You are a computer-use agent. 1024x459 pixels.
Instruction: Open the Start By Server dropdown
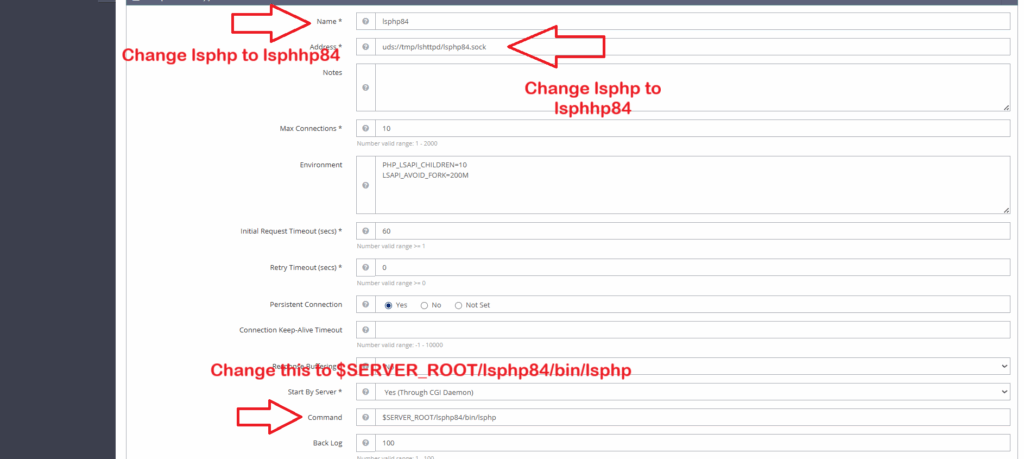click(x=692, y=392)
